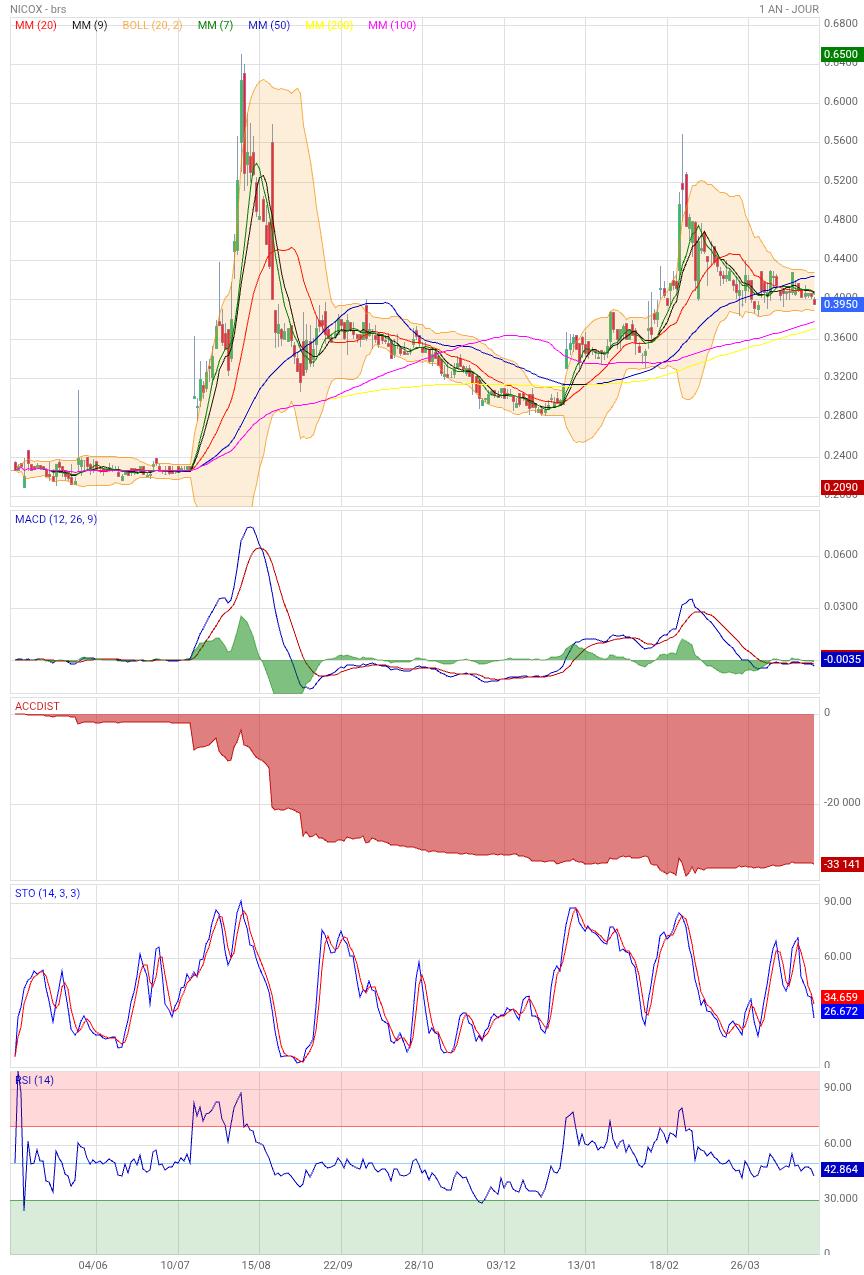Click the RSI (14) indicator label
Screen dimensions: 864x1275
click(x=35, y=1080)
